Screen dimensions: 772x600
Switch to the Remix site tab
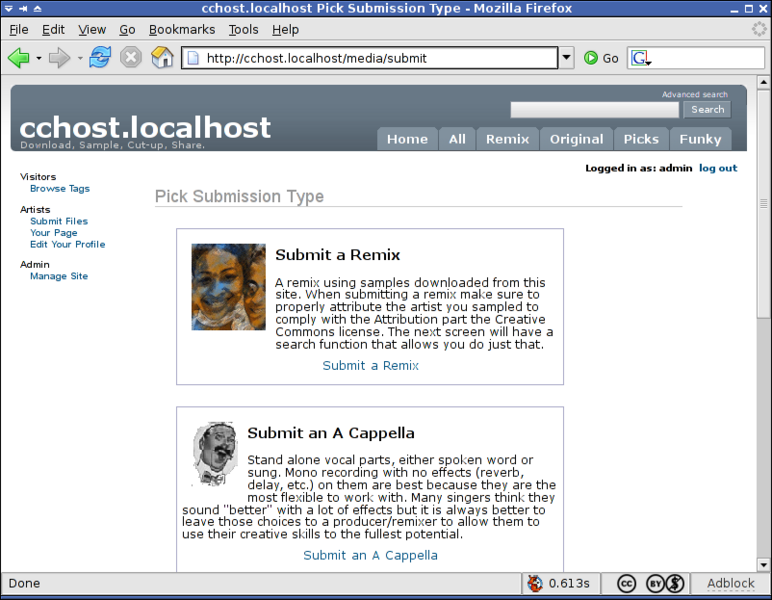pyautogui.click(x=508, y=139)
